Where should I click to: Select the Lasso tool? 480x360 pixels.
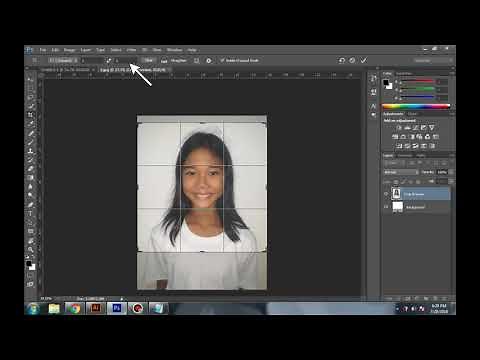pyautogui.click(x=30, y=98)
